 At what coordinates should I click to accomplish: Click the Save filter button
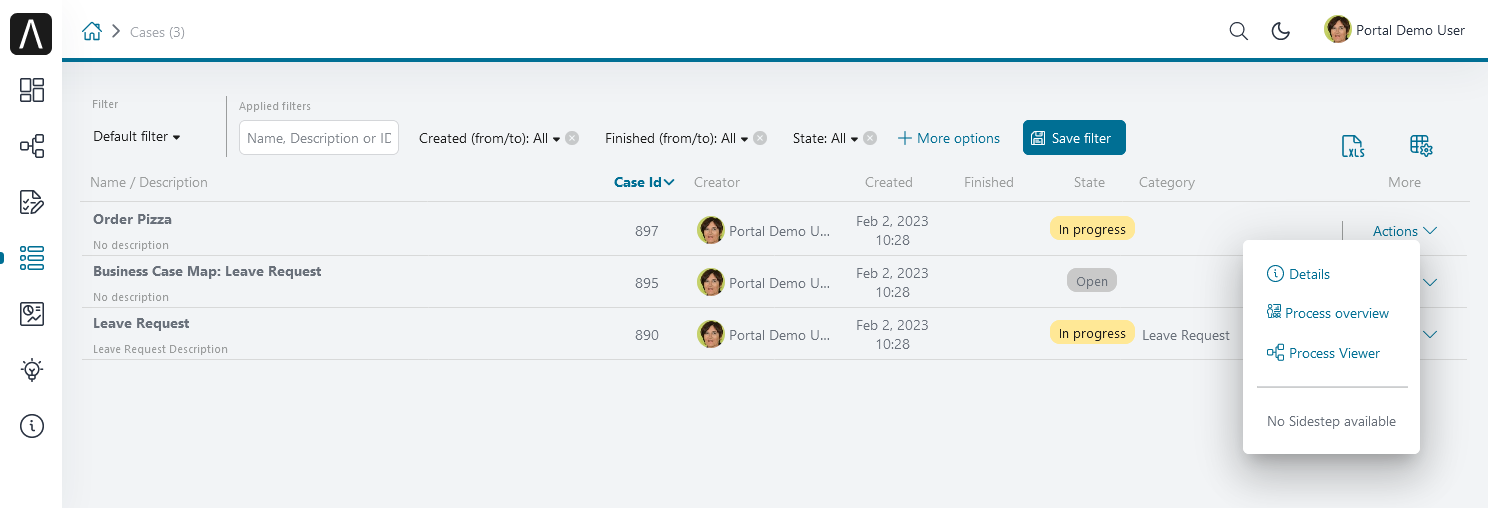(1074, 138)
